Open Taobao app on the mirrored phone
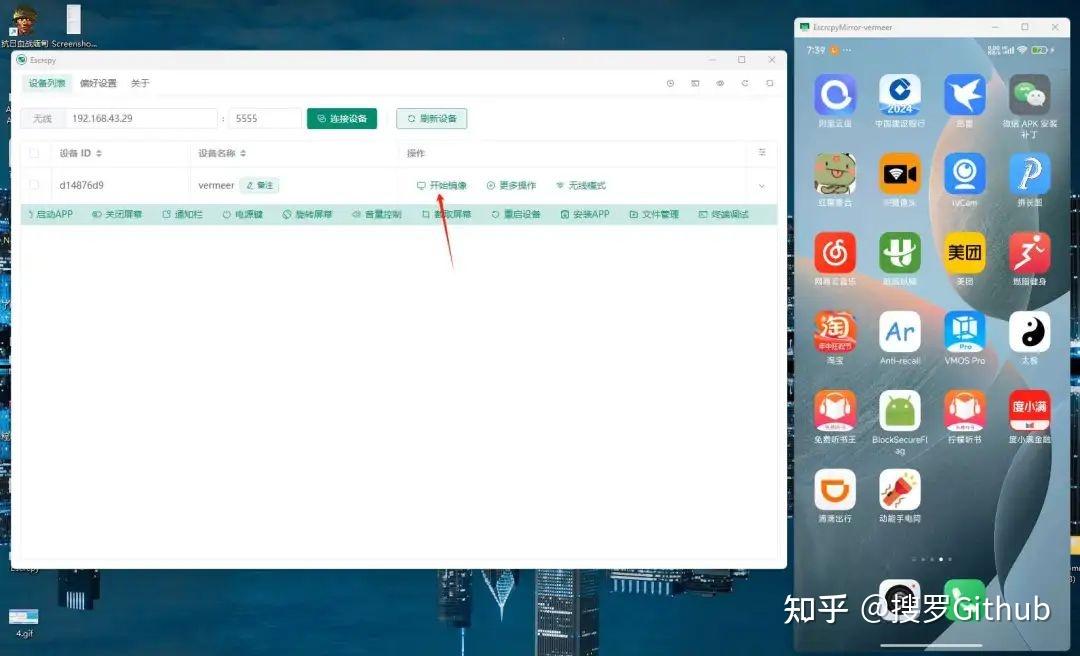This screenshot has width=1080, height=656. [835, 330]
